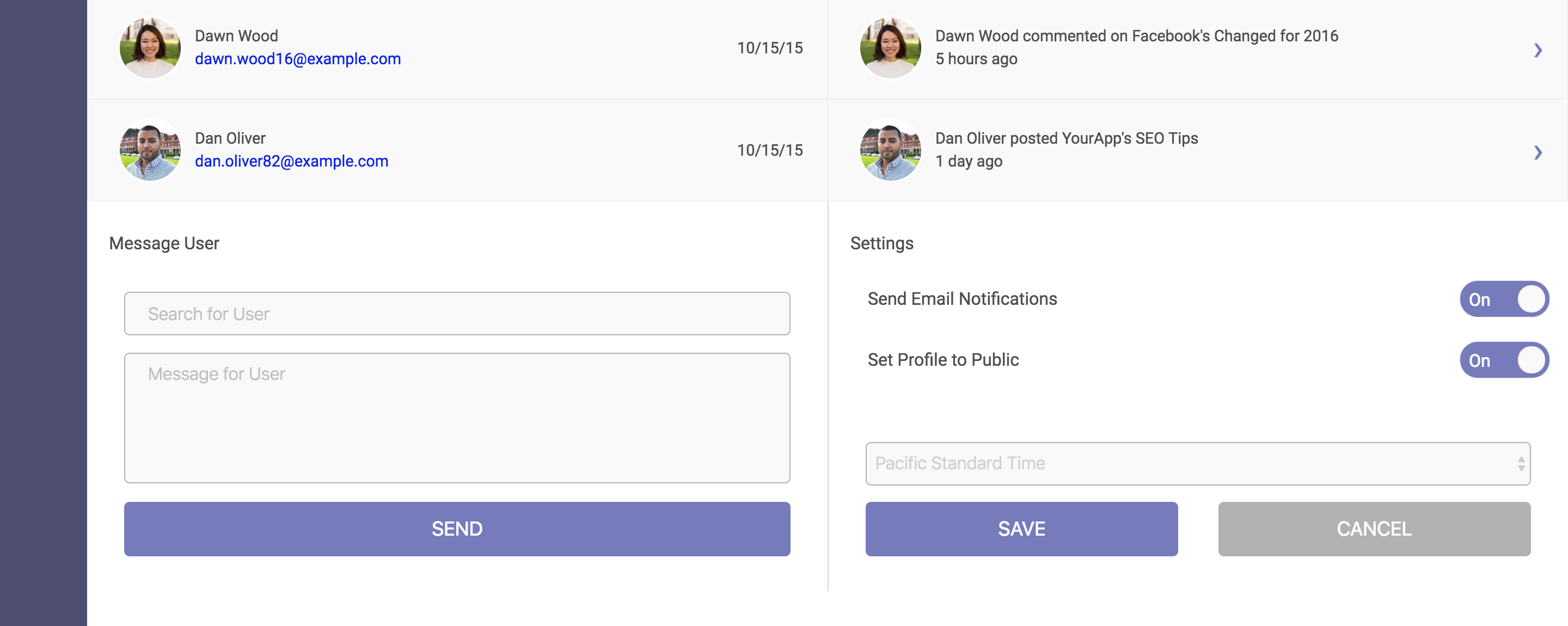This screenshot has height=626, width=1568.
Task: Click Dawn Wood's avatar in user list
Action: 150,47
